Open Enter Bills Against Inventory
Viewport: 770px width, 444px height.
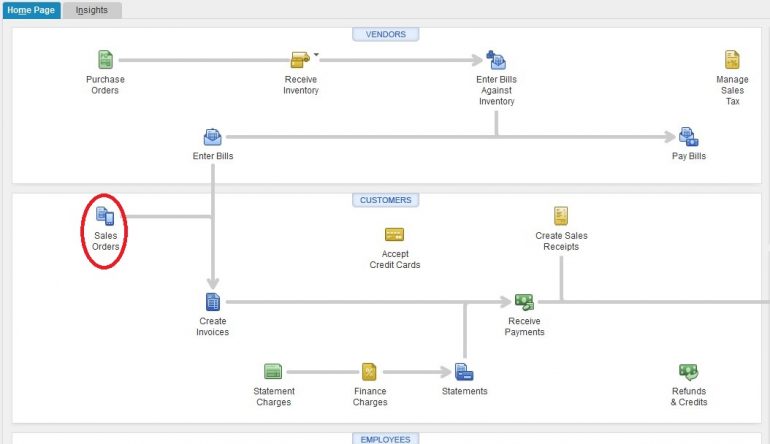coord(496,60)
